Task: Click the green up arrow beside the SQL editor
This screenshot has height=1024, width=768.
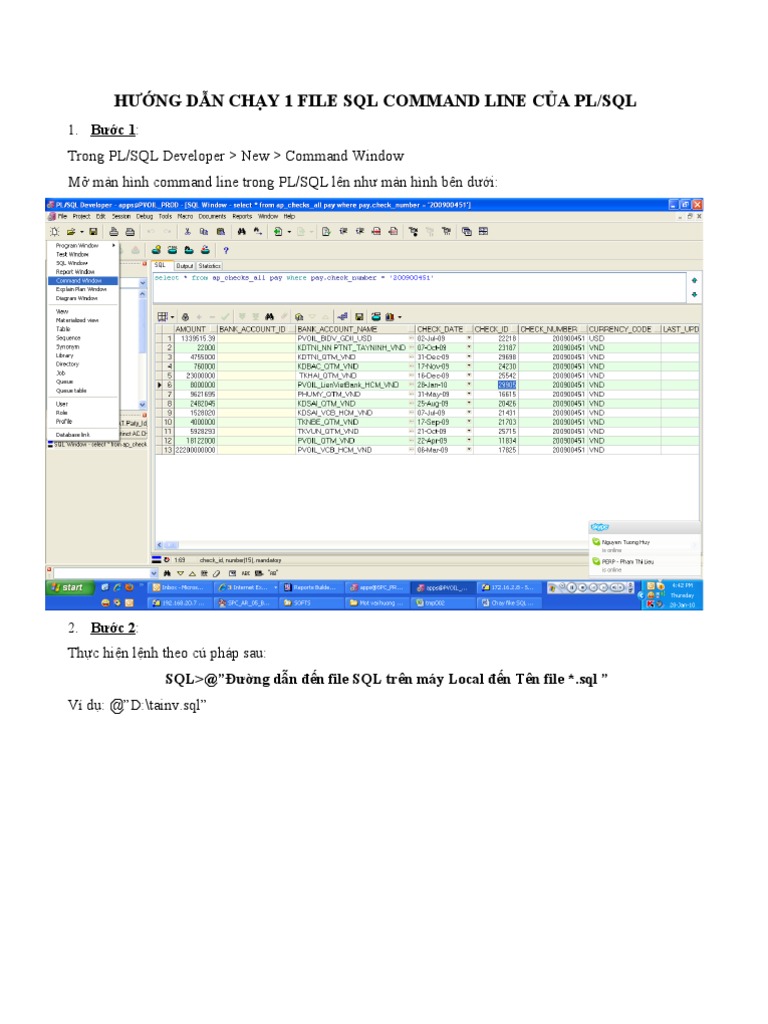Action: coord(694,280)
